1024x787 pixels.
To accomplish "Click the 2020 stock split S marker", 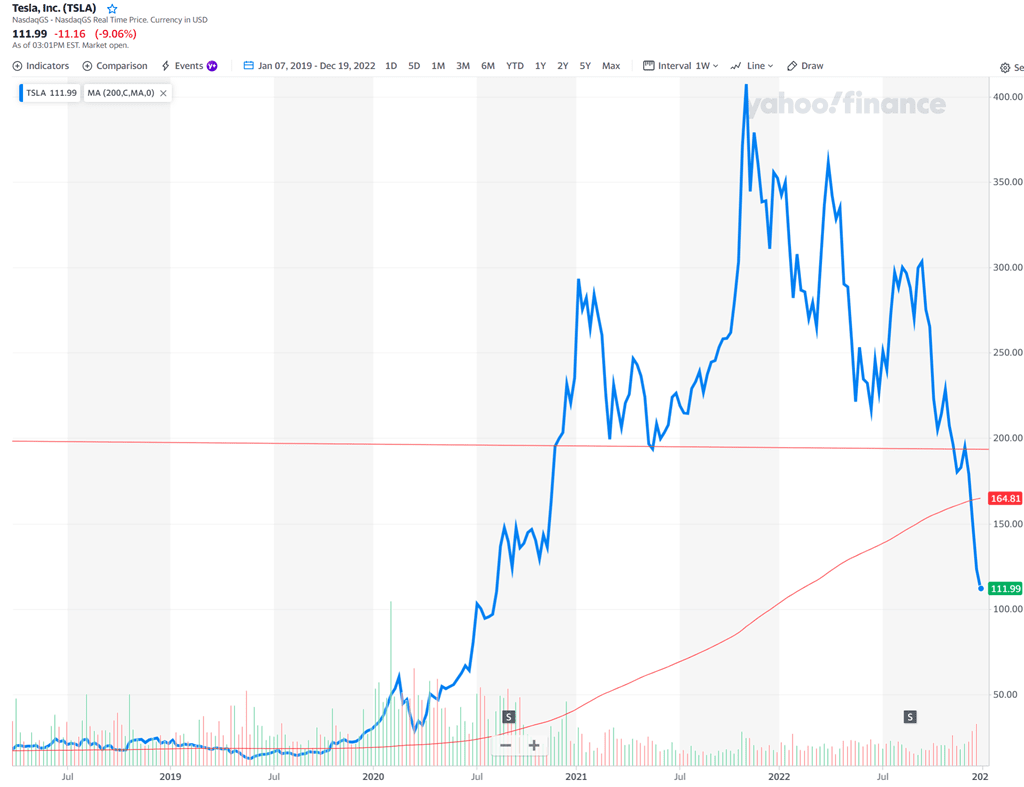I will tap(509, 717).
